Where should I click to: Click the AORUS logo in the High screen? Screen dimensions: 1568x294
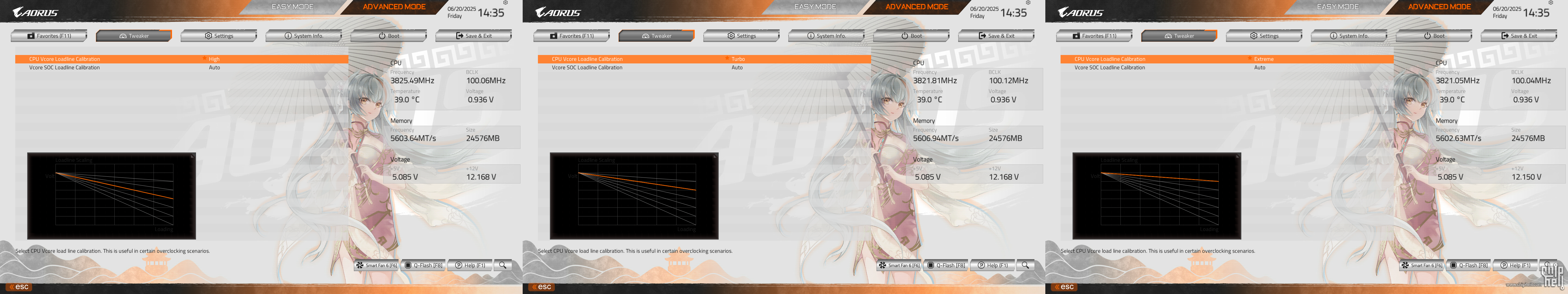(x=35, y=12)
